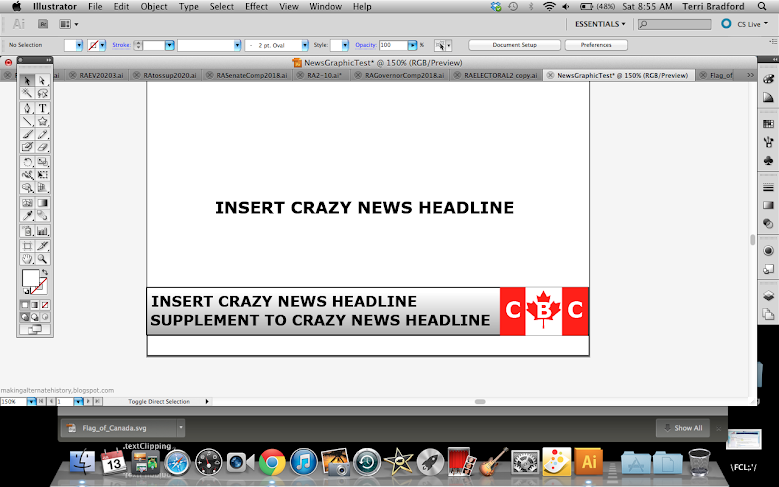The height and width of the screenshot is (487, 779).
Task: Set paint mode to None
Action: coord(45,305)
